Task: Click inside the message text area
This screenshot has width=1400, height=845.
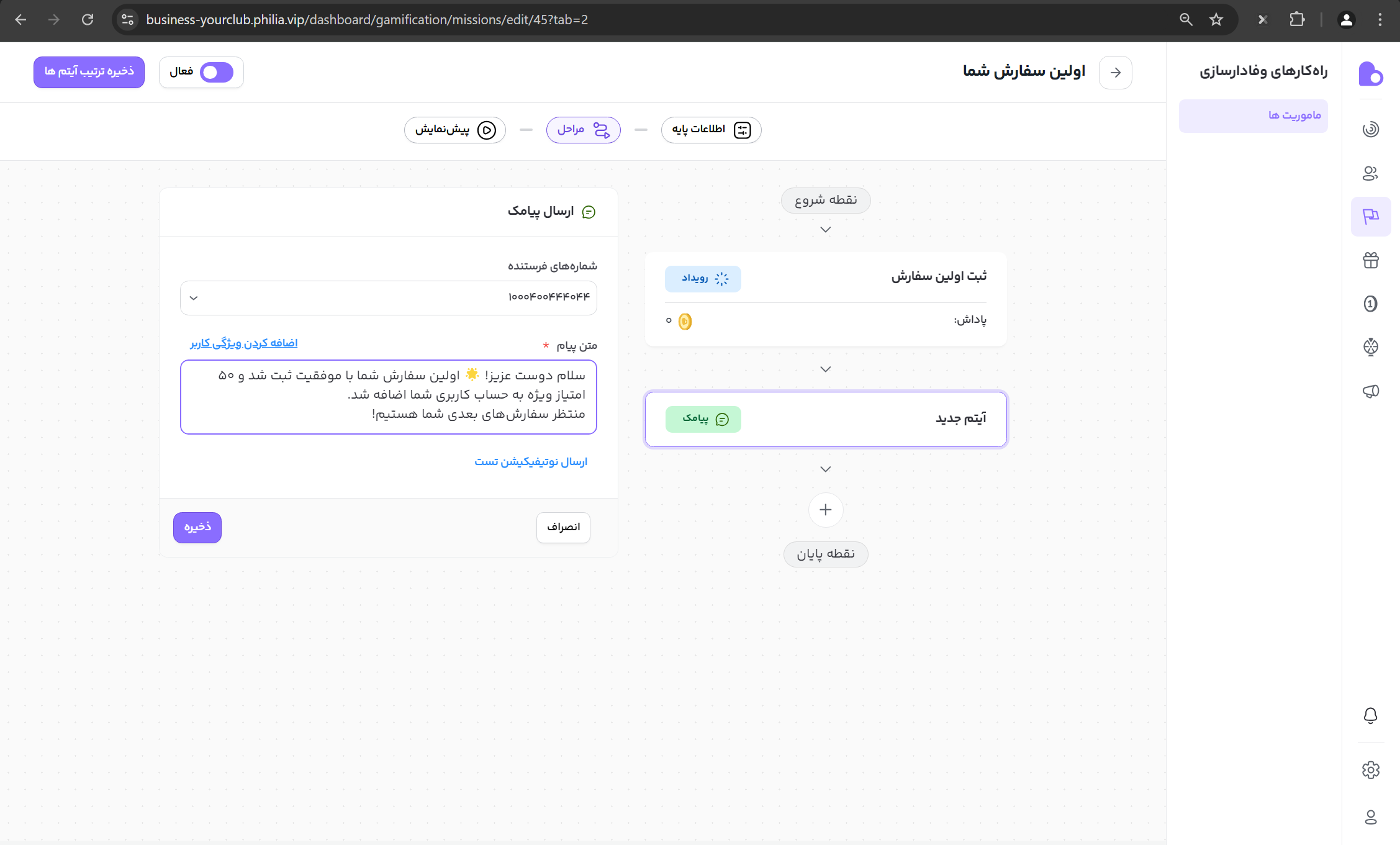Action: [x=388, y=397]
